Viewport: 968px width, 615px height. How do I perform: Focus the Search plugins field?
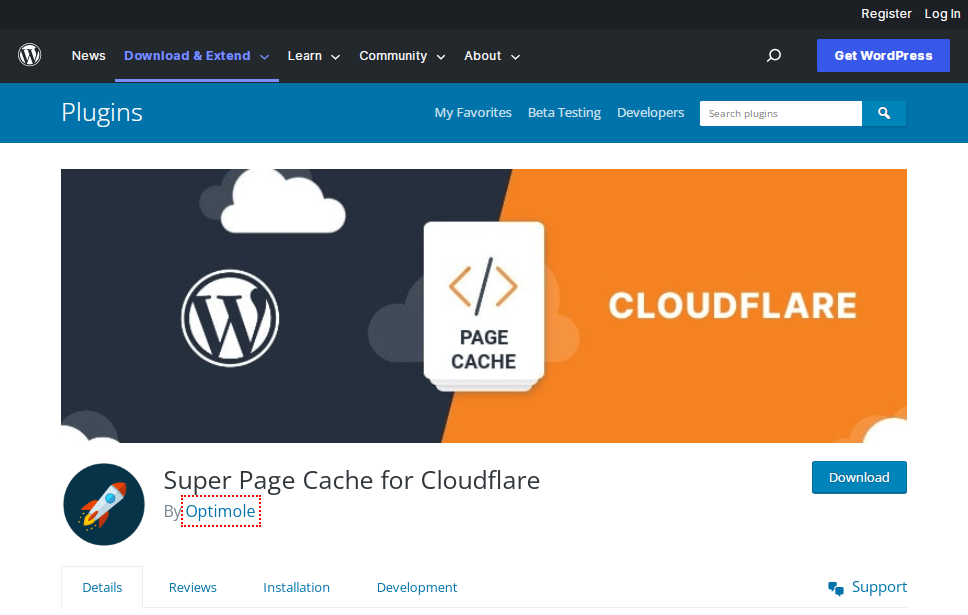coord(780,114)
